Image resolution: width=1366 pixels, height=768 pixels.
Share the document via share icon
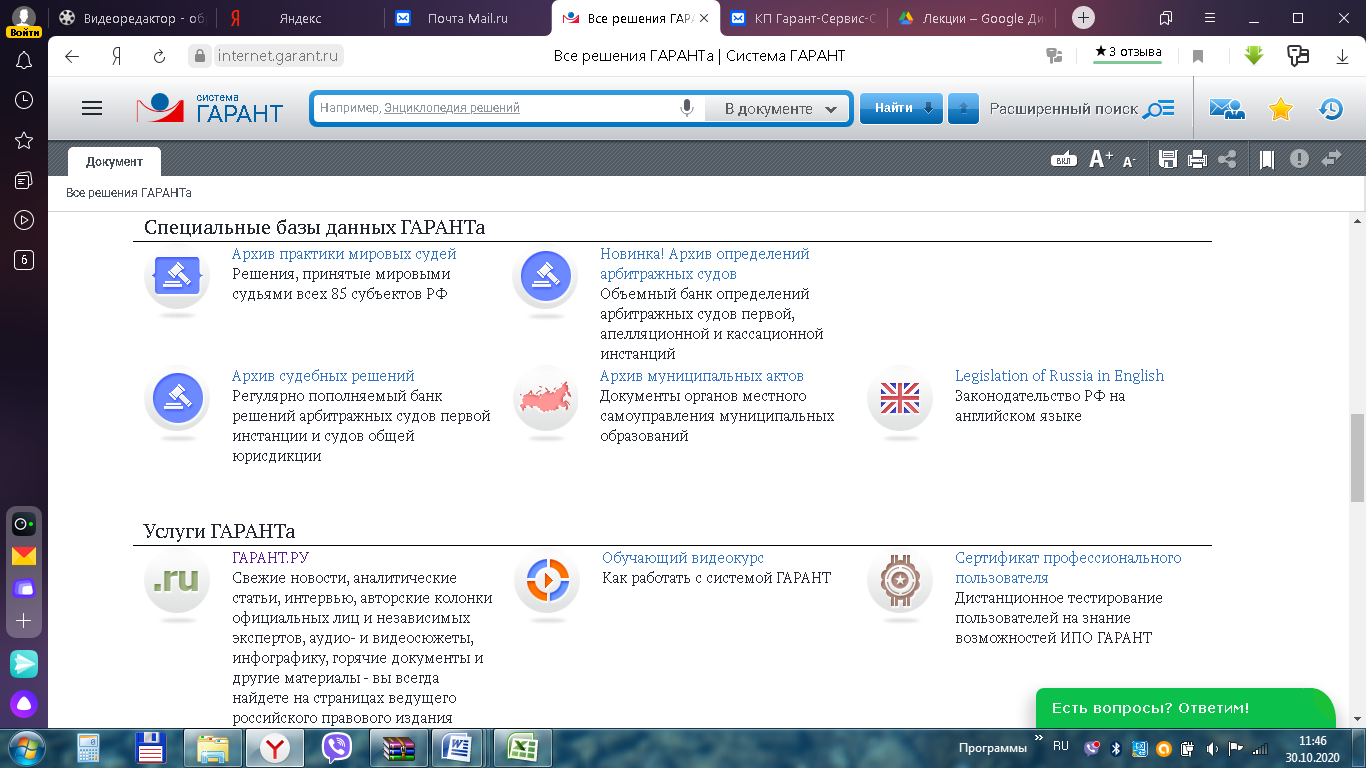tap(1227, 159)
